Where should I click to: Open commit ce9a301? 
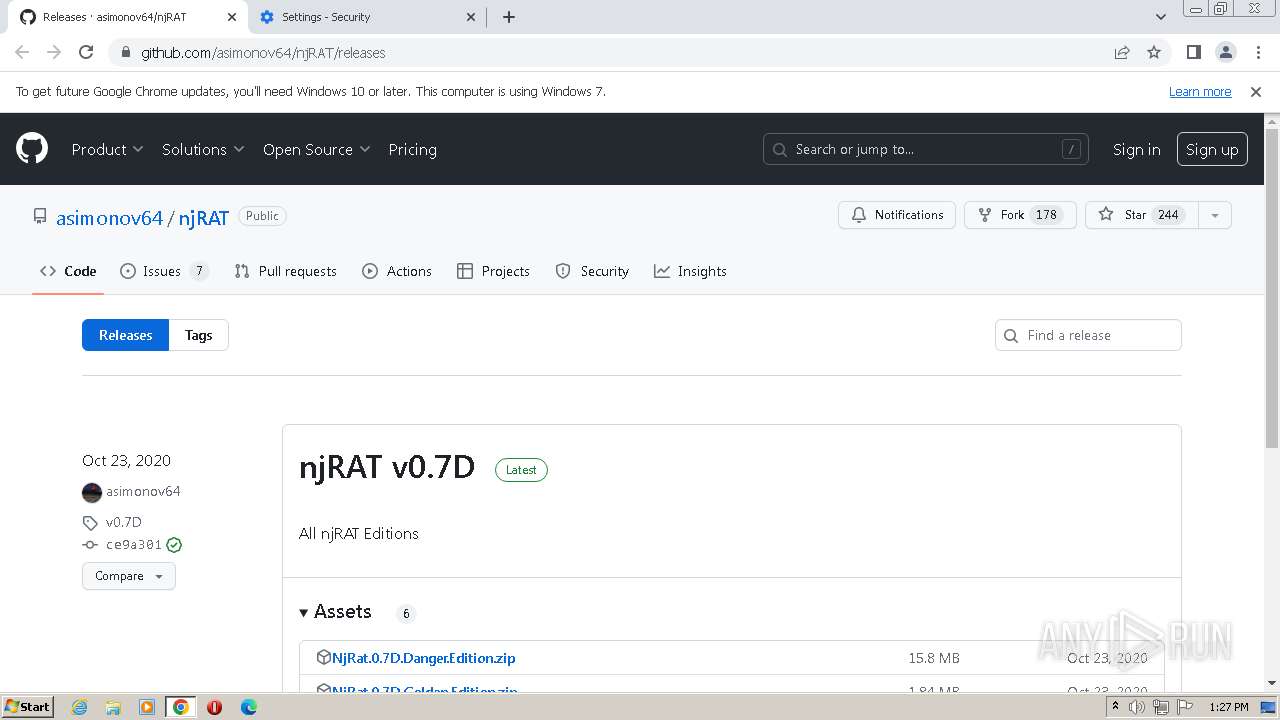click(134, 545)
